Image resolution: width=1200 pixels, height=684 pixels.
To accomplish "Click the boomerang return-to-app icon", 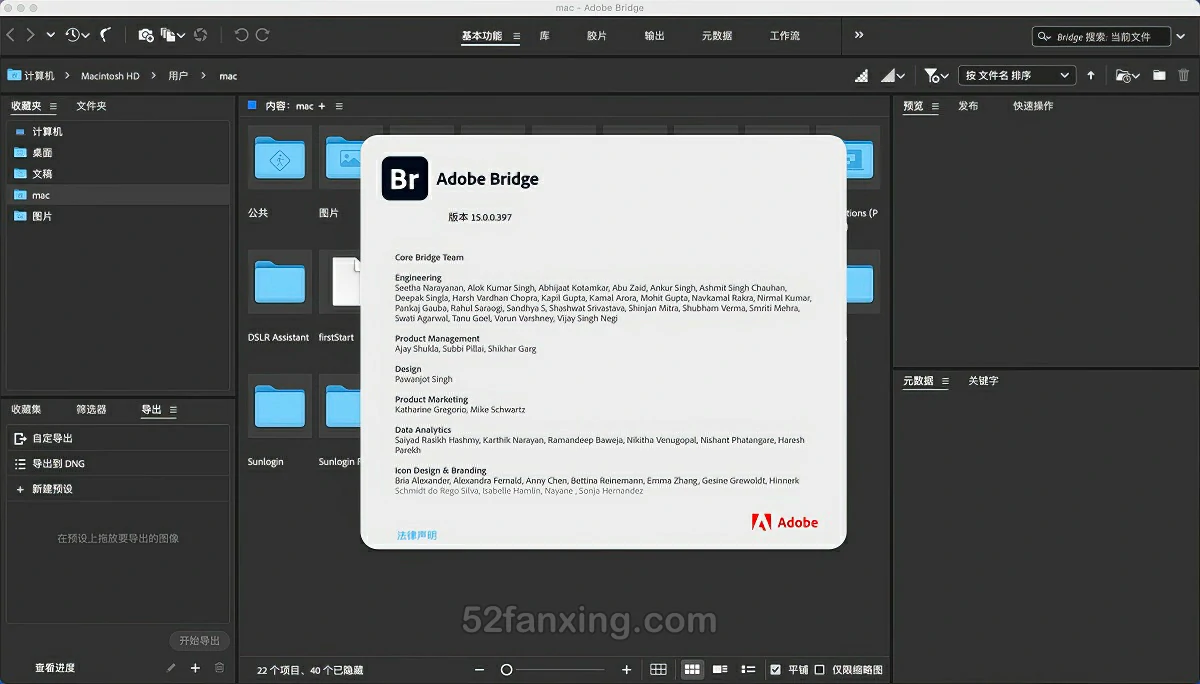I will coord(105,35).
